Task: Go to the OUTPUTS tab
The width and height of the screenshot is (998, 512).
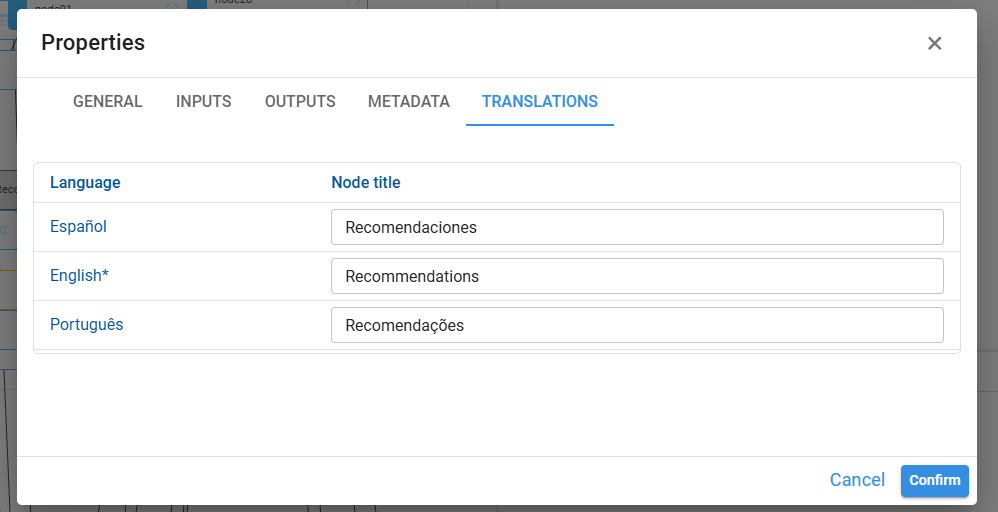Action: point(300,102)
